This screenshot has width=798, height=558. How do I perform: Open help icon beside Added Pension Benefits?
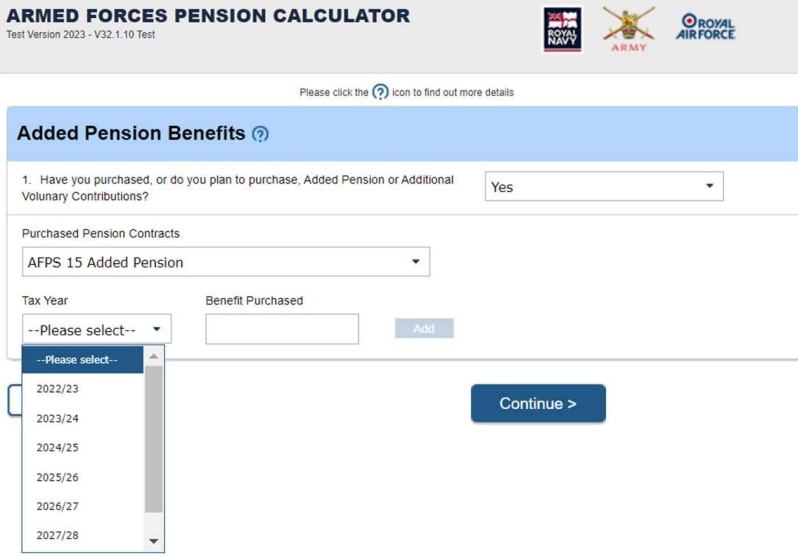(260, 134)
